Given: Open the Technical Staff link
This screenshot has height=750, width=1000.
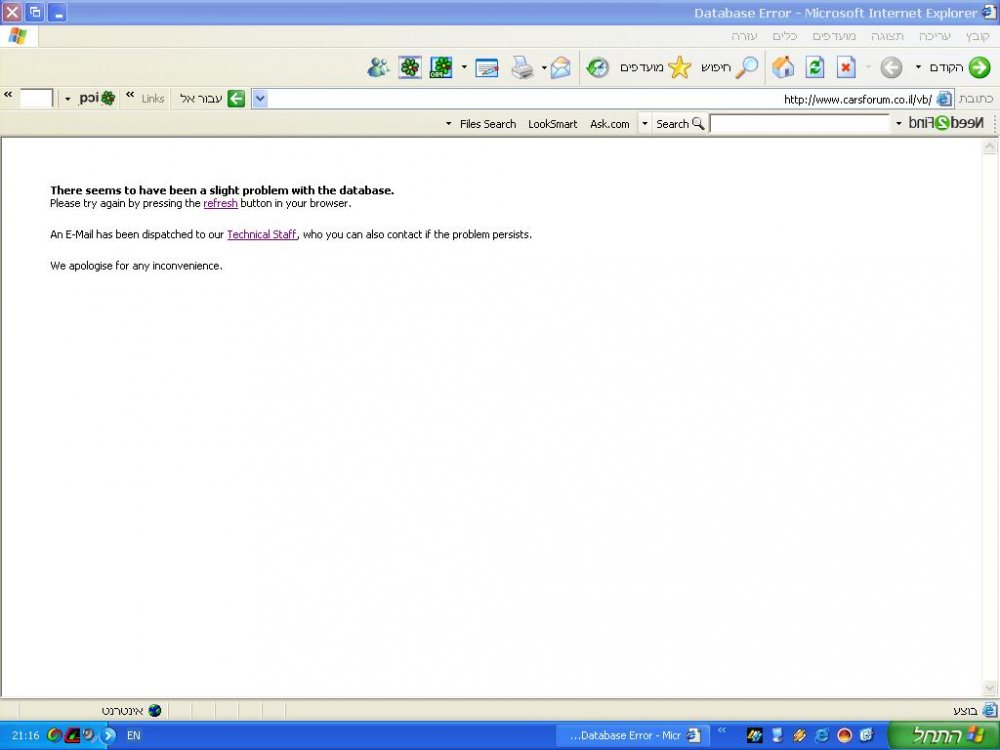Looking at the screenshot, I should pos(261,235).
